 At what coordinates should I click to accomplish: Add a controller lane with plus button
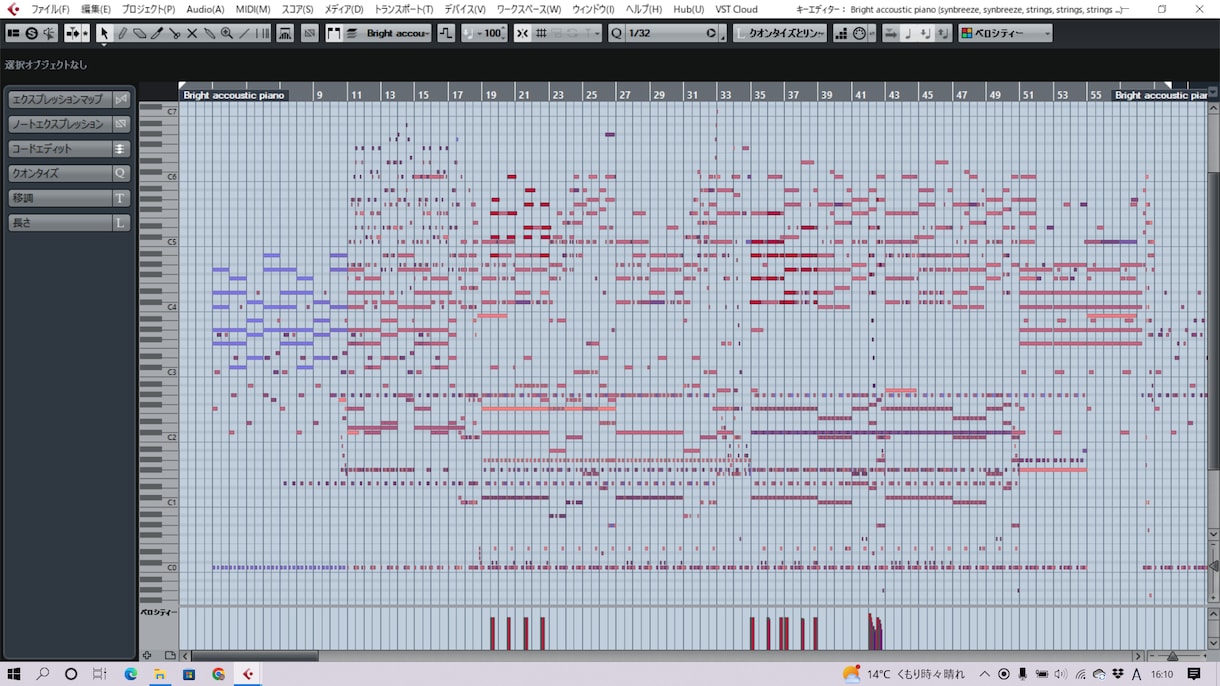point(146,655)
